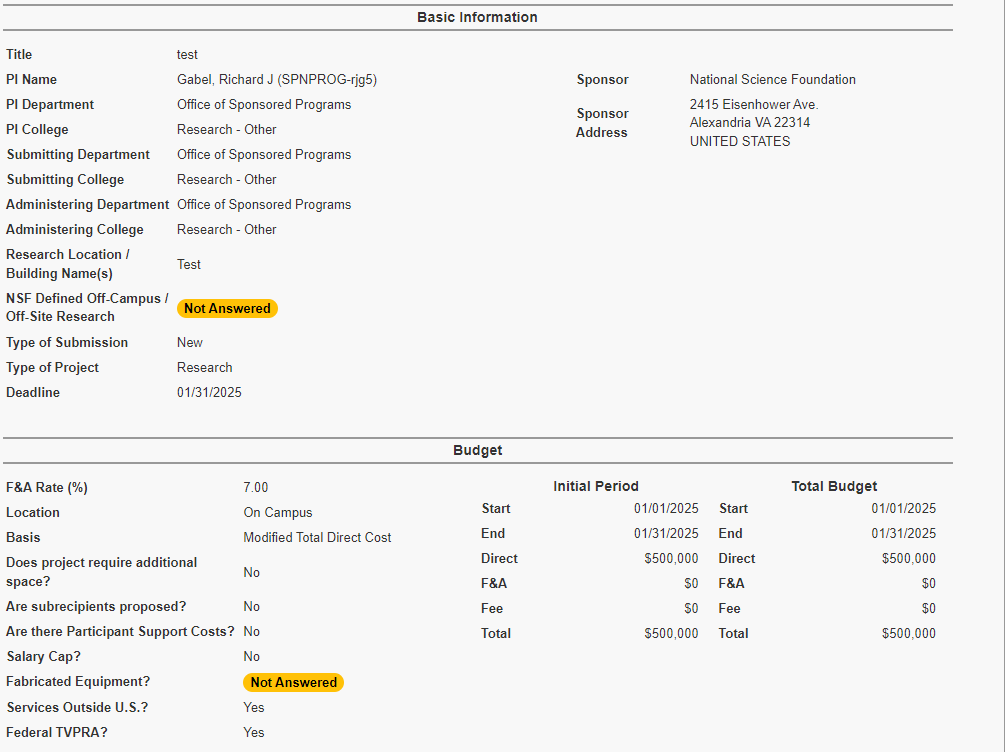Click the Yes value for Federal TVPRA
Image resolution: width=1005 pixels, height=752 pixels.
254,733
